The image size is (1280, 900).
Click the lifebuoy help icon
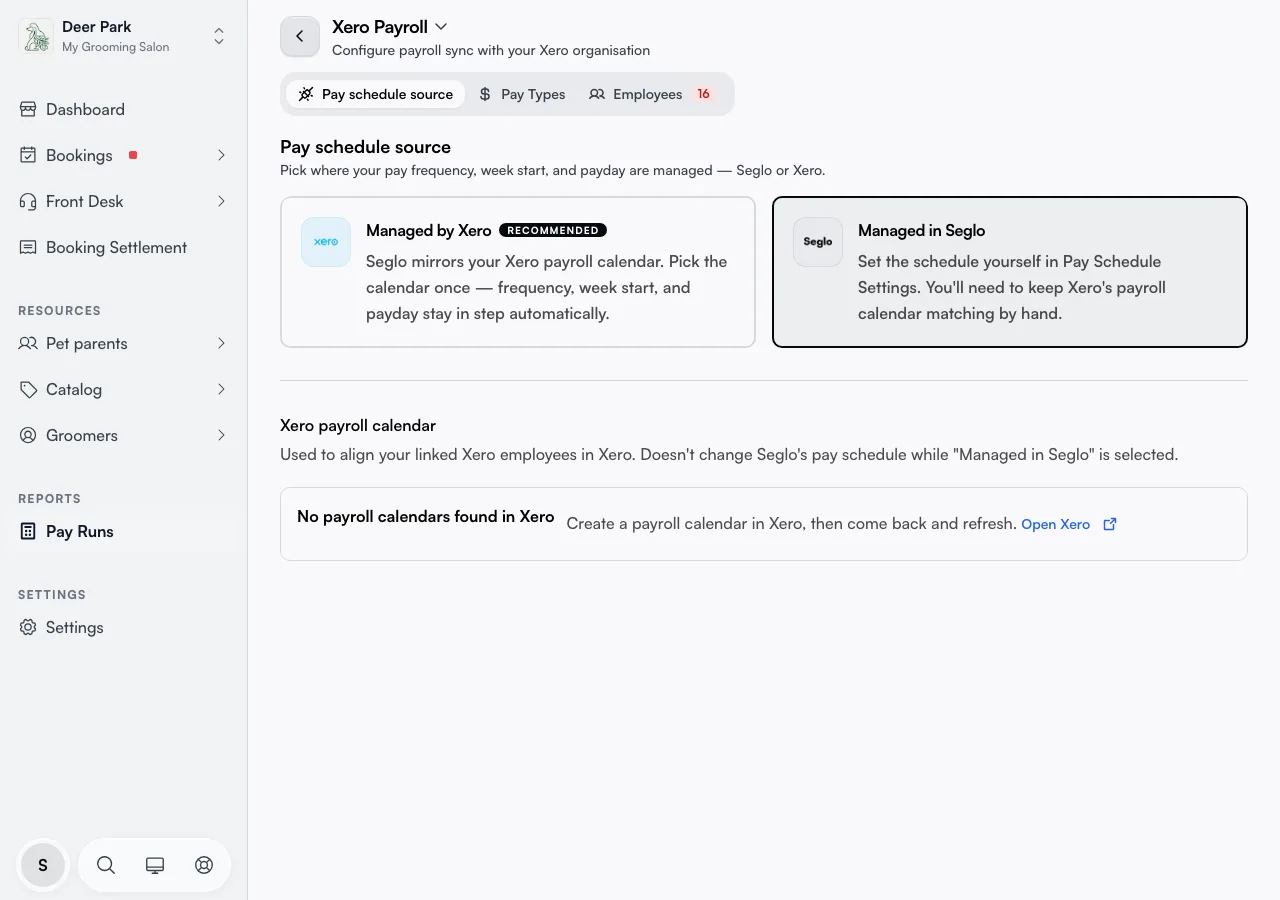tap(204, 865)
